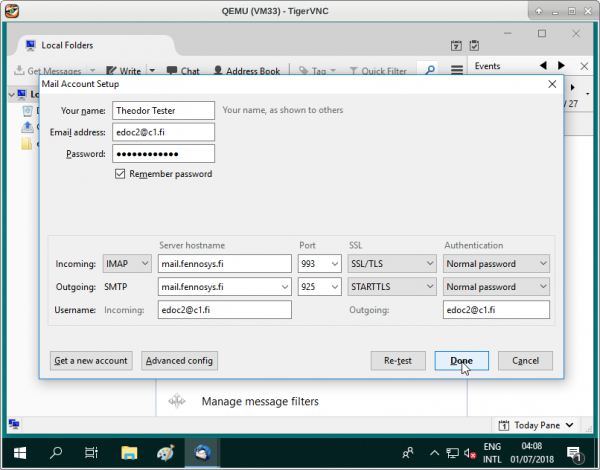The height and width of the screenshot is (470, 600).
Task: Open the Incoming protocol IMAP dropdown
Action: point(127,264)
